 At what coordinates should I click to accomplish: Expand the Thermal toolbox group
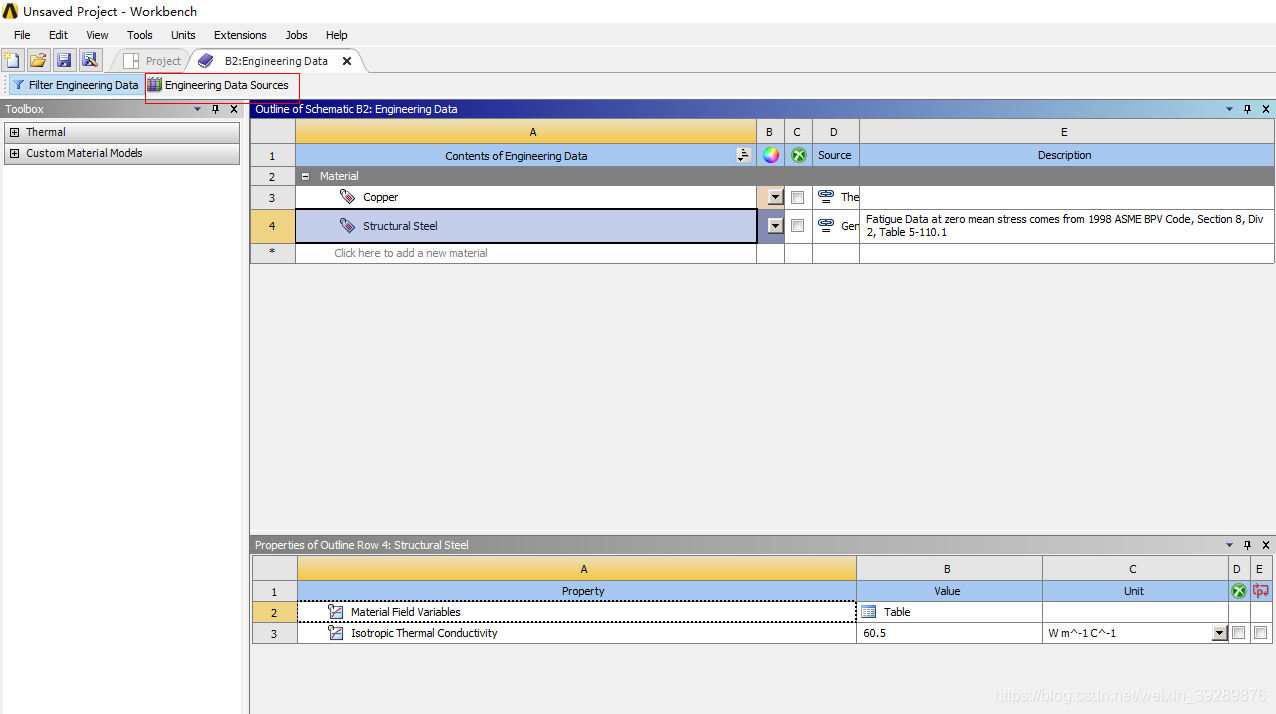tap(14, 132)
